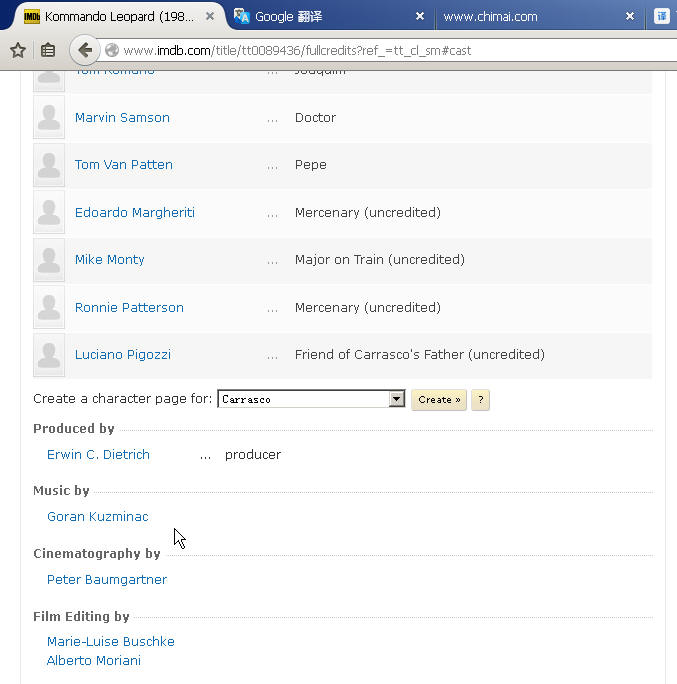Close the Kommando Leopard tab
Screen dimensions: 677x684
(210, 16)
